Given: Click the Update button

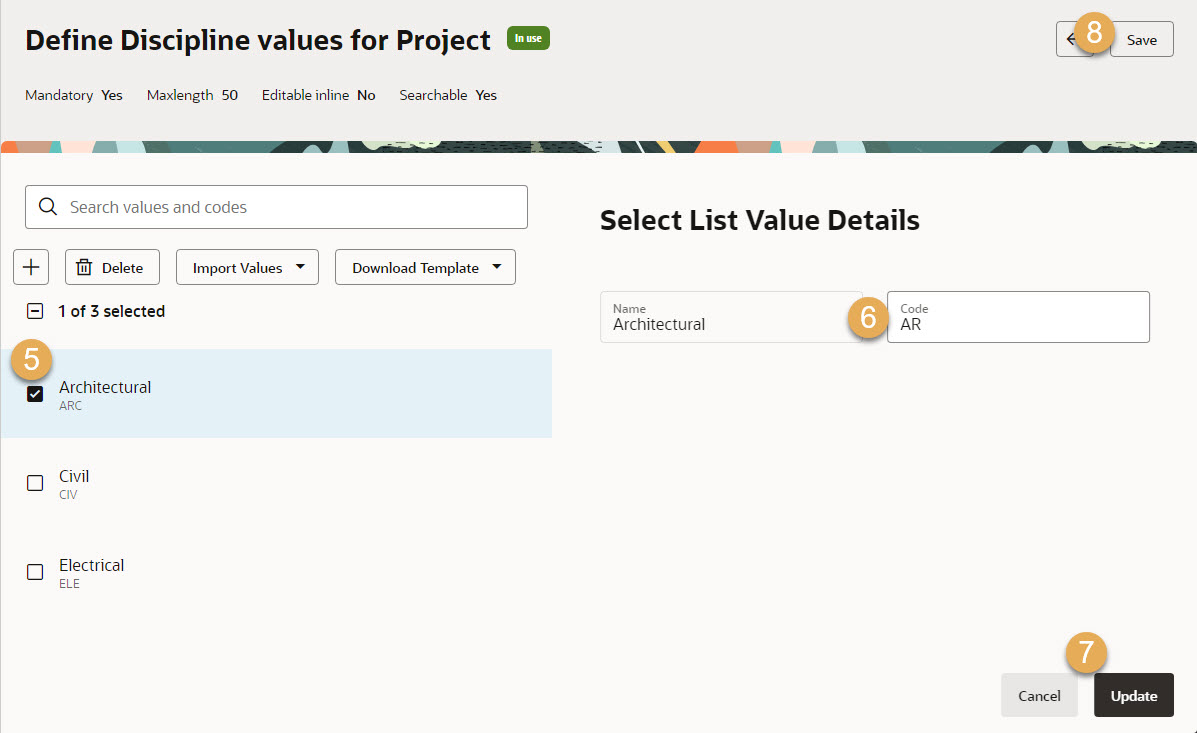Looking at the screenshot, I should click(1134, 695).
